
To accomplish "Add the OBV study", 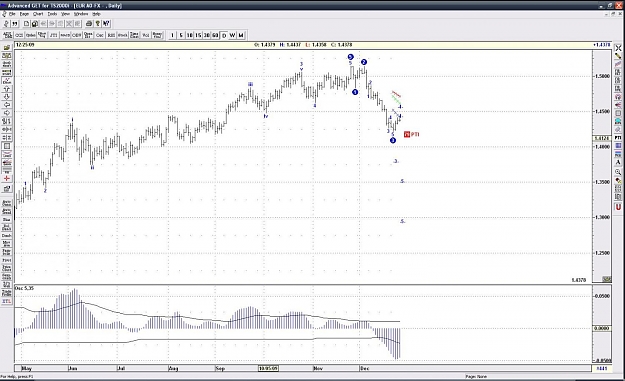I will (x=77, y=35).
